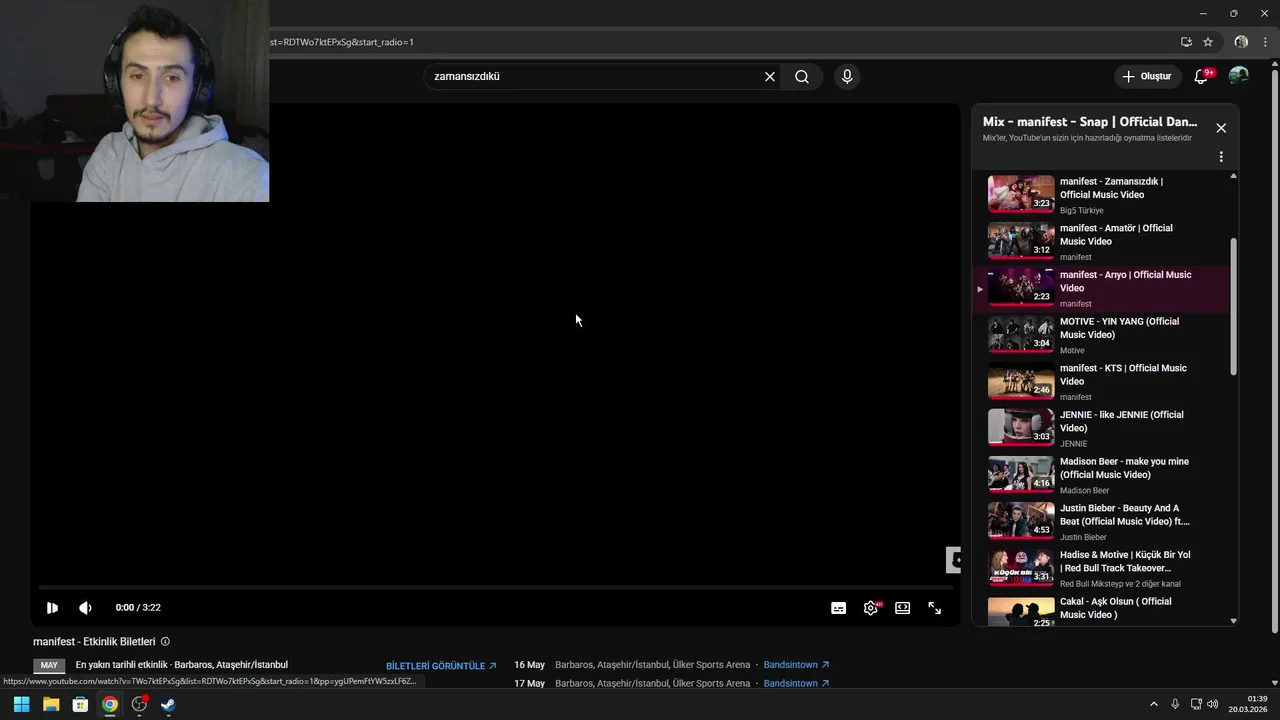Open Microsoft Store from taskbar
This screenshot has height=720, width=1280.
coord(80,704)
